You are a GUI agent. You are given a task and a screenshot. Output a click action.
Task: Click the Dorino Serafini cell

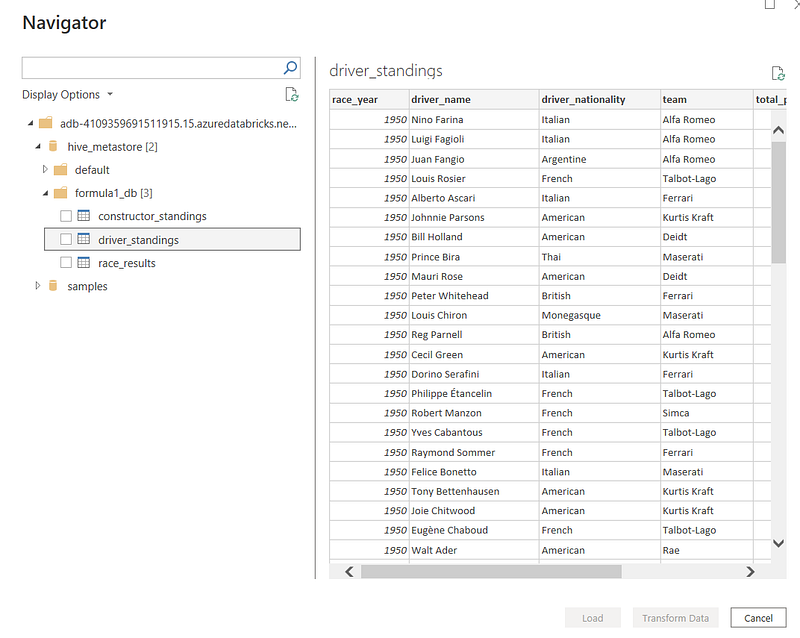pos(474,374)
